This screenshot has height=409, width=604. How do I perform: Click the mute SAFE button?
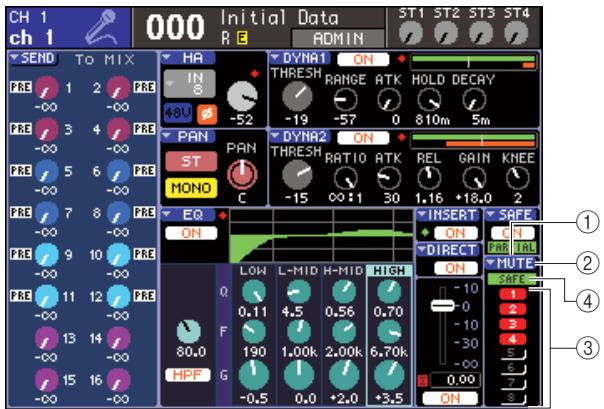pos(512,279)
